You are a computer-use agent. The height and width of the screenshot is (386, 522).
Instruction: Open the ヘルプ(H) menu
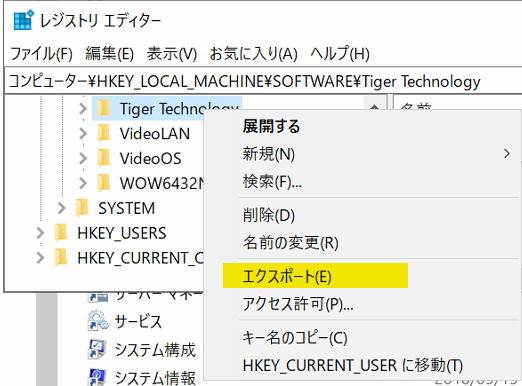340,54
